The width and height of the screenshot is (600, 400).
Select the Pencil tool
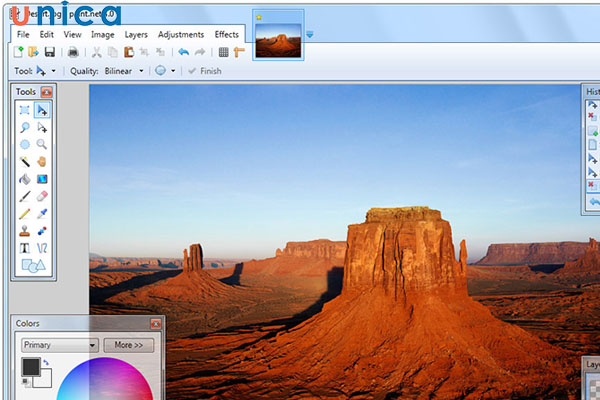click(x=24, y=214)
